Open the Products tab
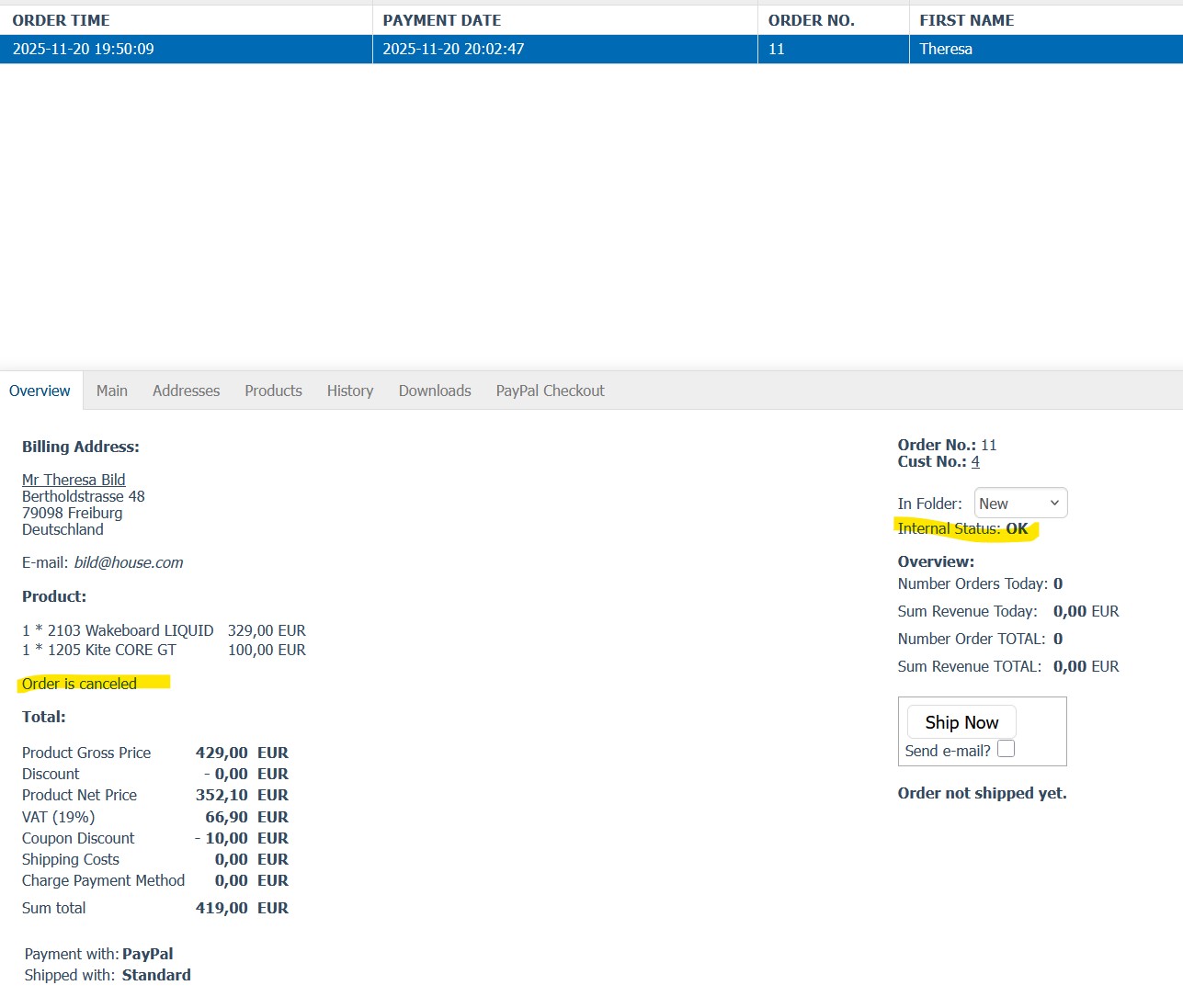 coord(273,391)
